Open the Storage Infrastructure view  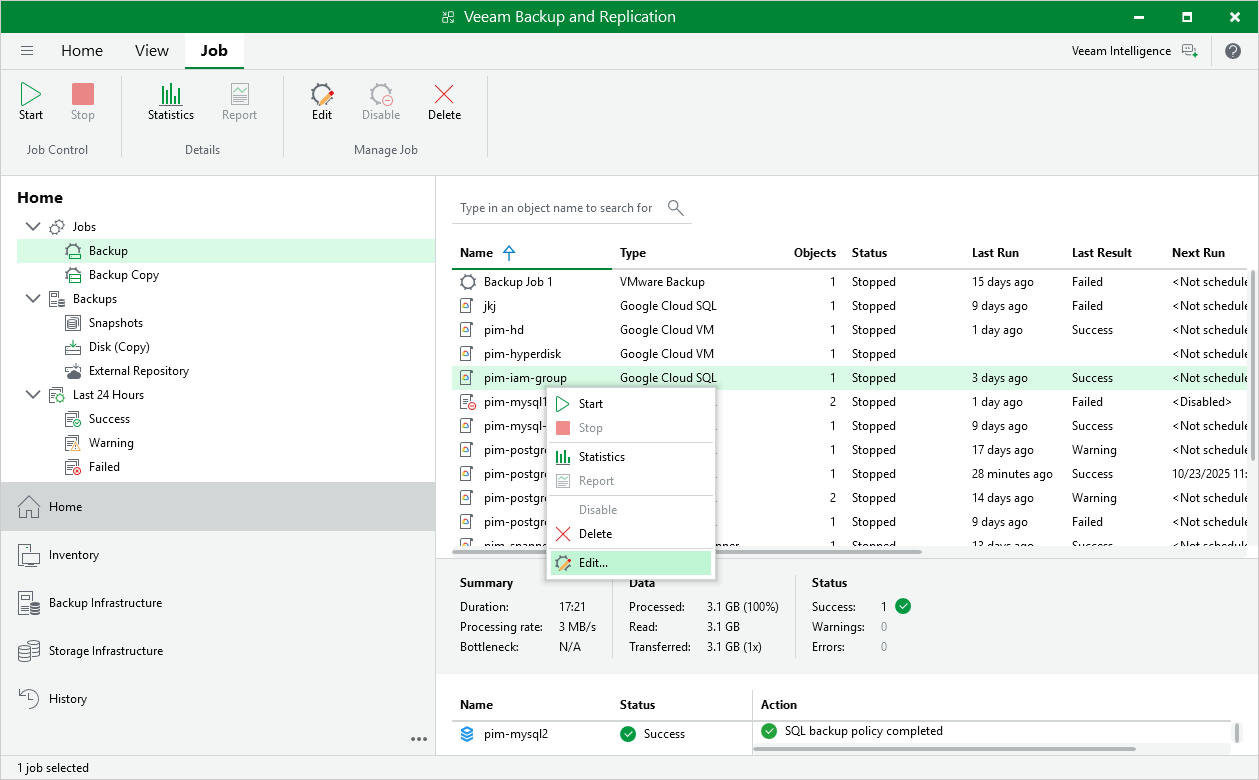(218, 651)
